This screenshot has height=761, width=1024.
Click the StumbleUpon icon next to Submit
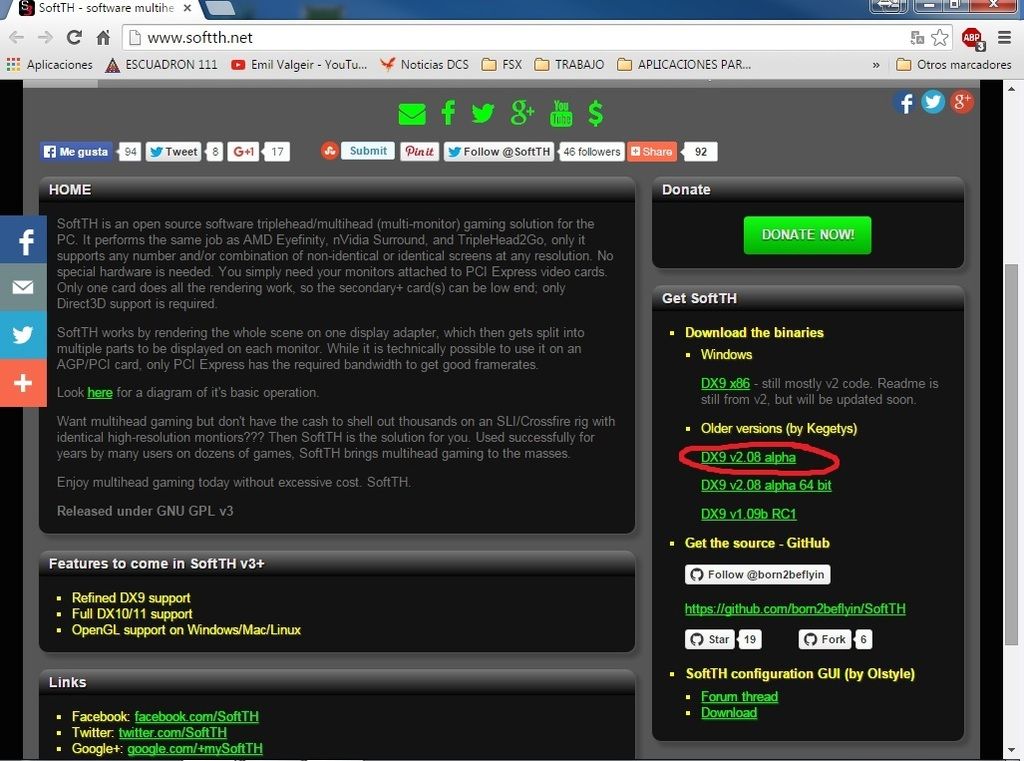pyautogui.click(x=330, y=151)
